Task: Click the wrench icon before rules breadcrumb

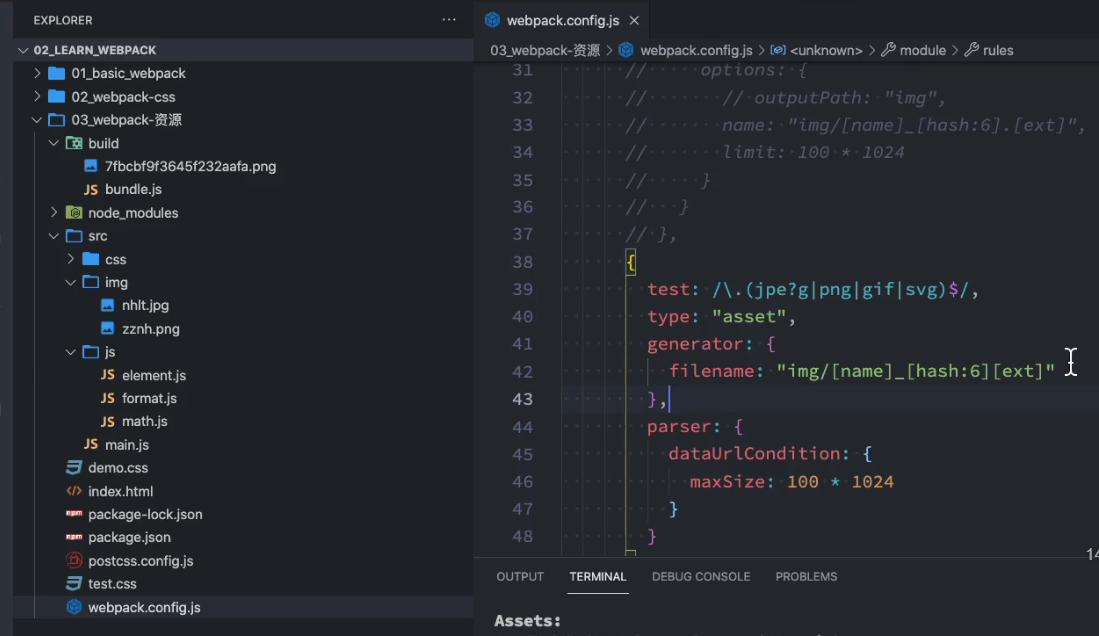Action: 971,50
